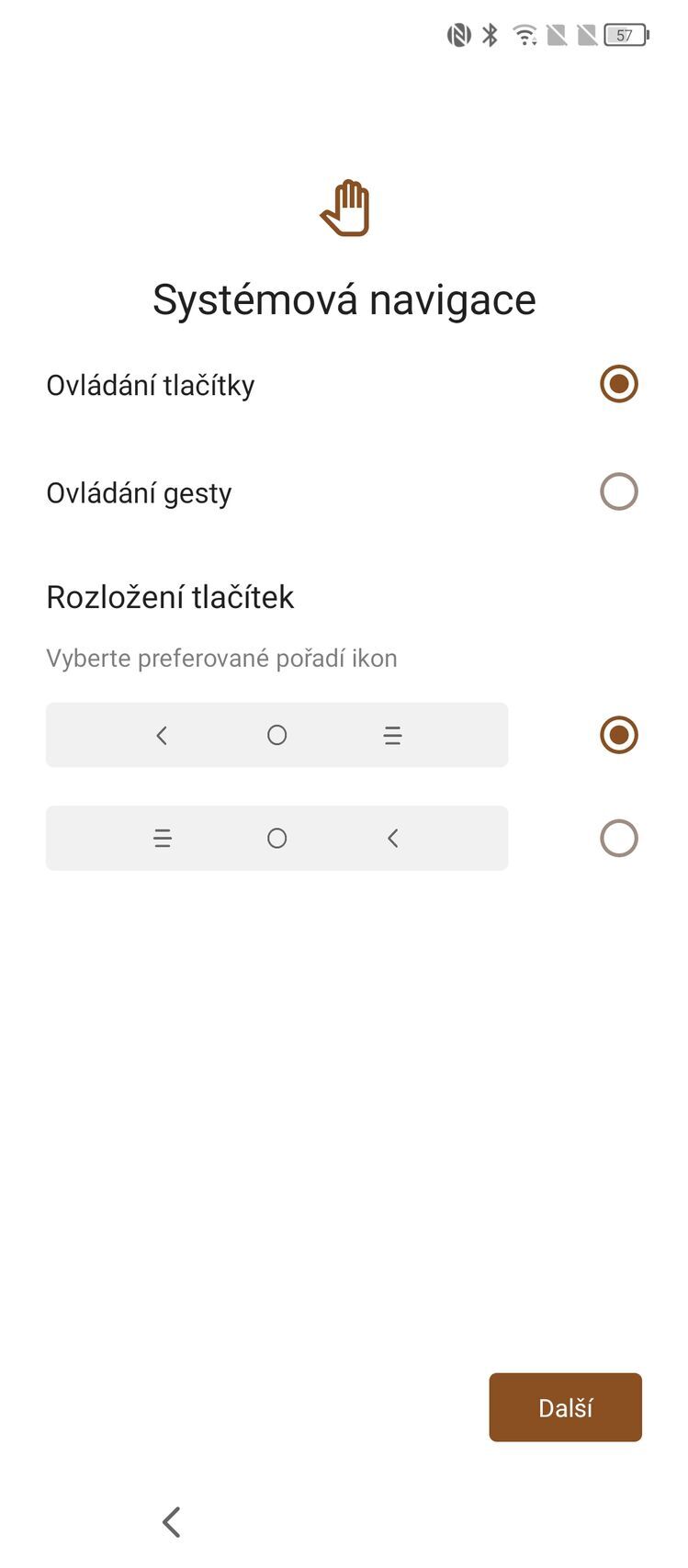The width and height of the screenshot is (688, 1568).
Task: Click the Bluetooth icon in the status bar
Action: click(x=488, y=34)
